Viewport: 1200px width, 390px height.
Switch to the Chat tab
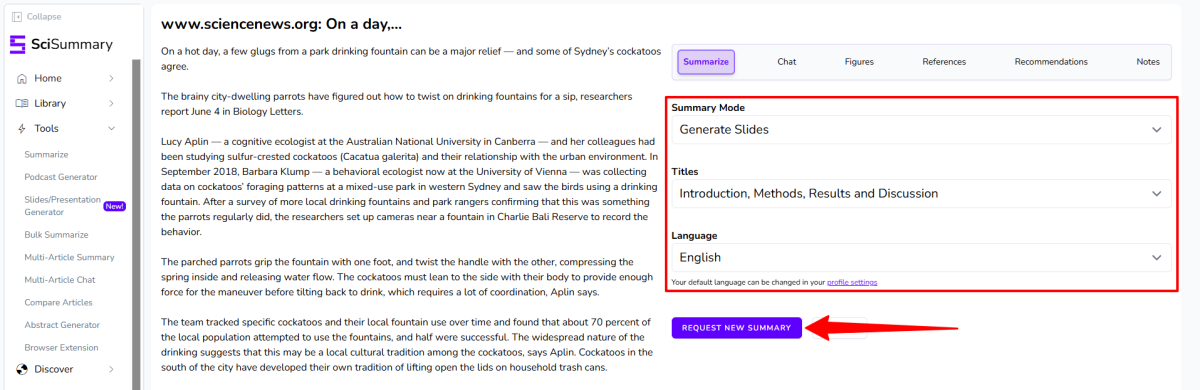[x=787, y=62]
